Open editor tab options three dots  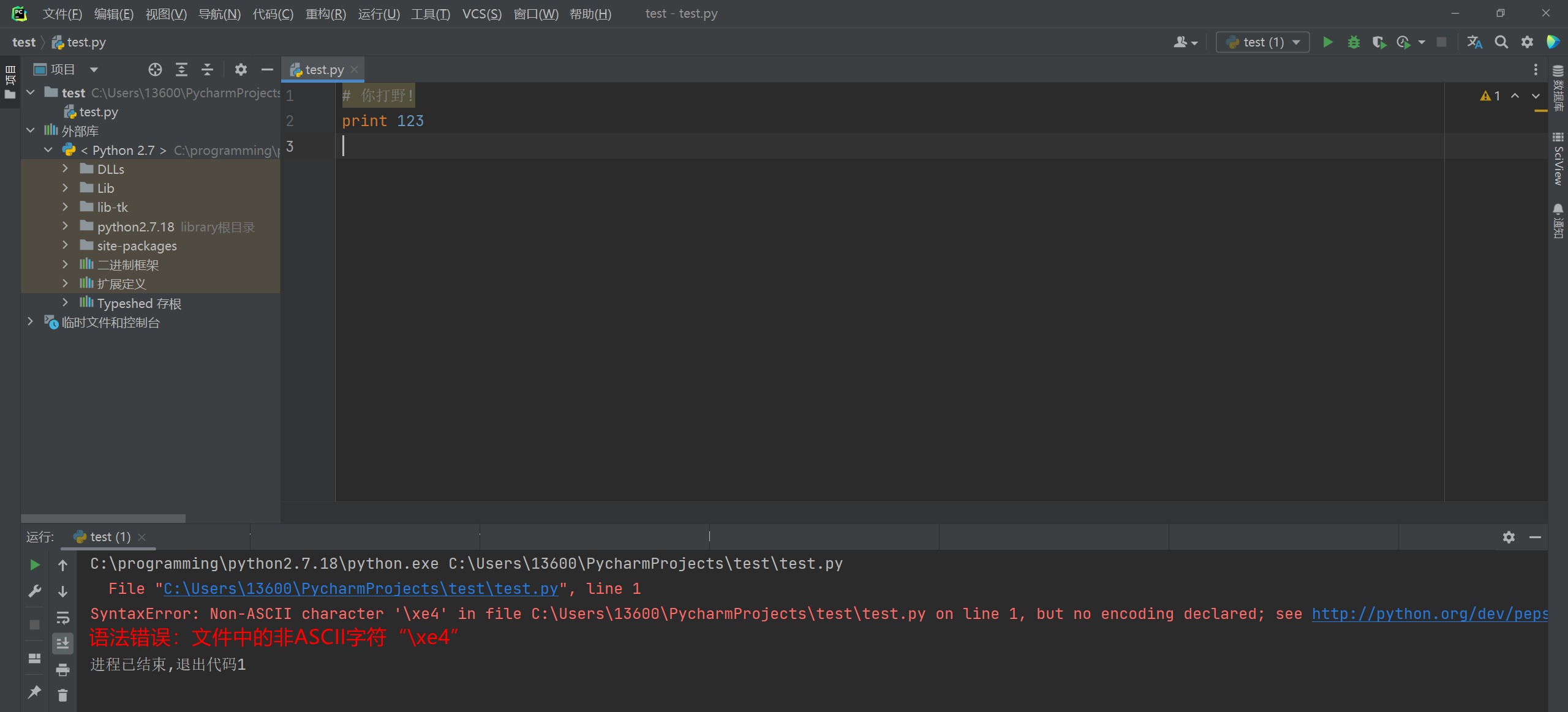pos(1536,70)
